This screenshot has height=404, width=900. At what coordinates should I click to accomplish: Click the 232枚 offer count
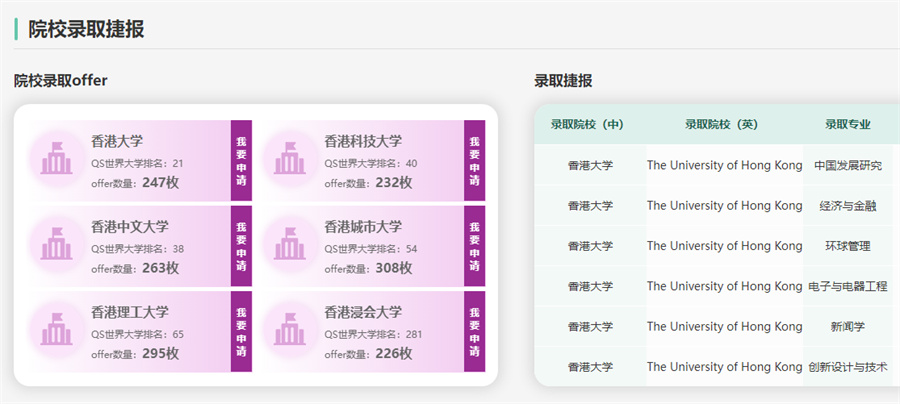pyautogui.click(x=394, y=182)
